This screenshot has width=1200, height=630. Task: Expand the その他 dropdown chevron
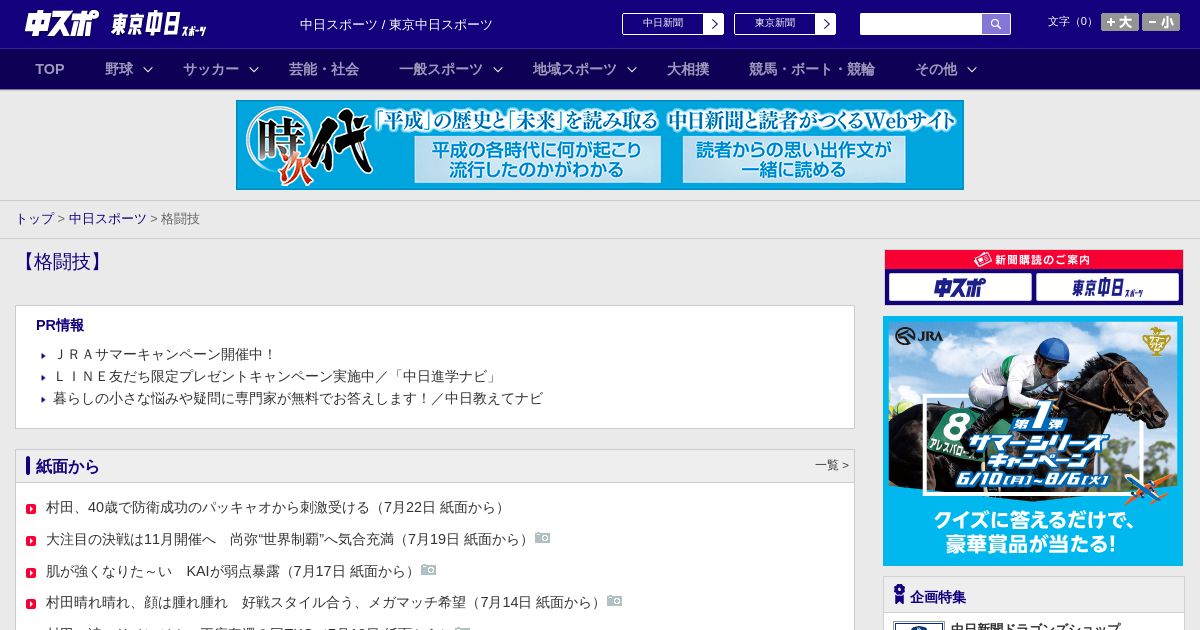(x=972, y=69)
